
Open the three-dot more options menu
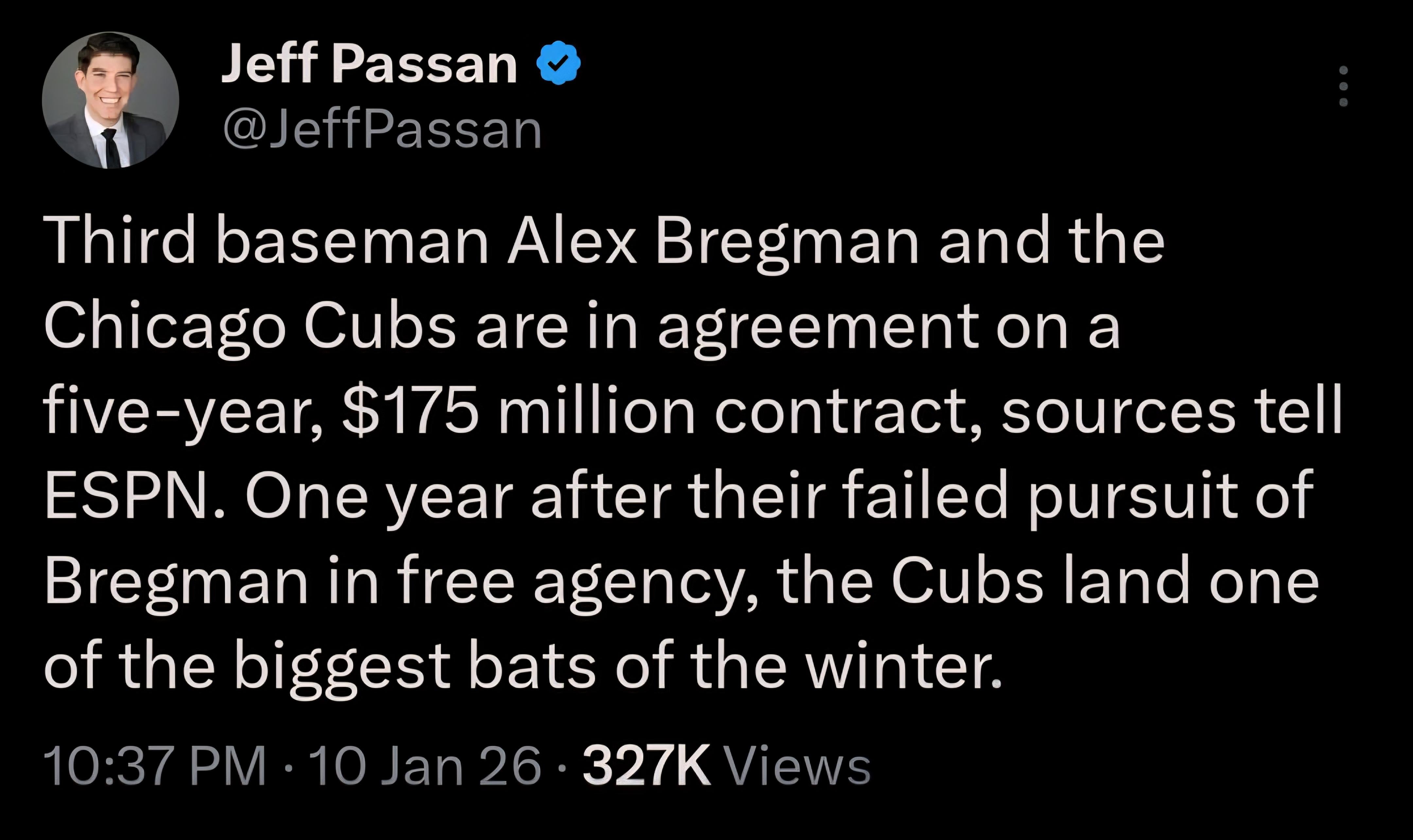(x=1343, y=87)
